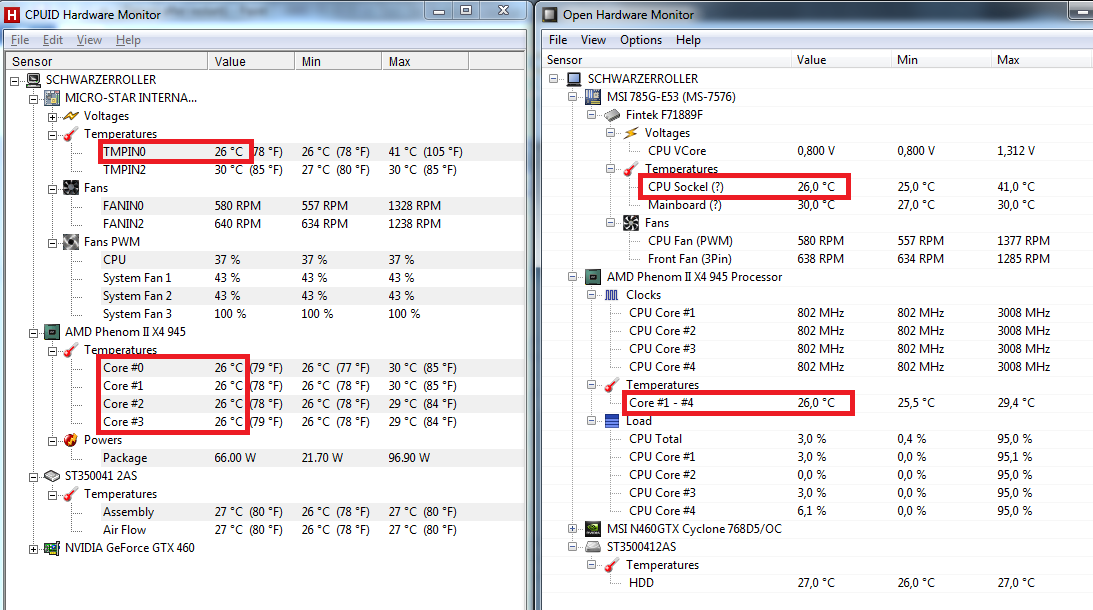Click the Open Hardware Monitor title bar icon
Image resolution: width=1093 pixels, height=610 pixels.
(550, 15)
